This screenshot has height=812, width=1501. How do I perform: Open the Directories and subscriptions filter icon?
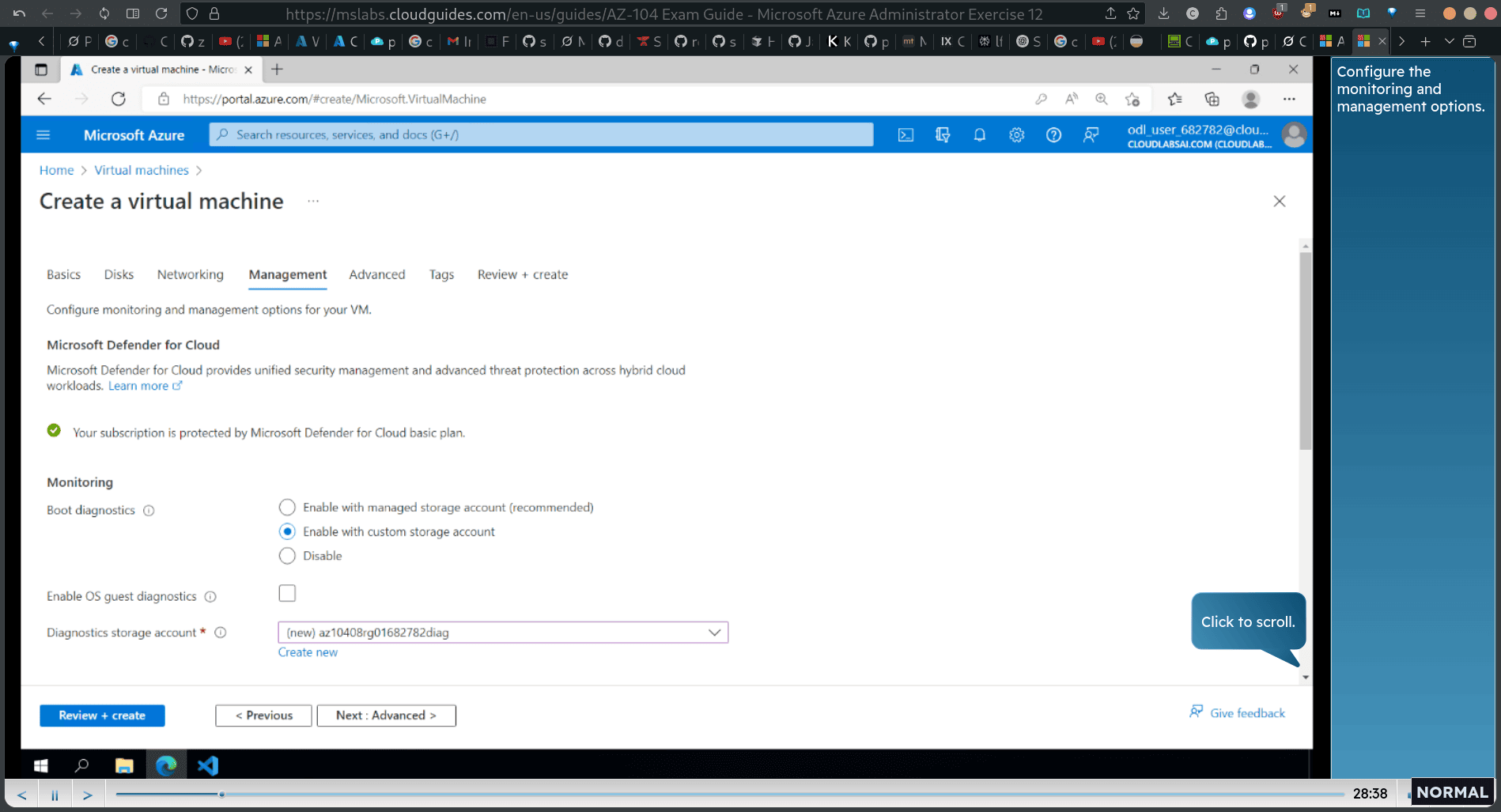(x=943, y=135)
